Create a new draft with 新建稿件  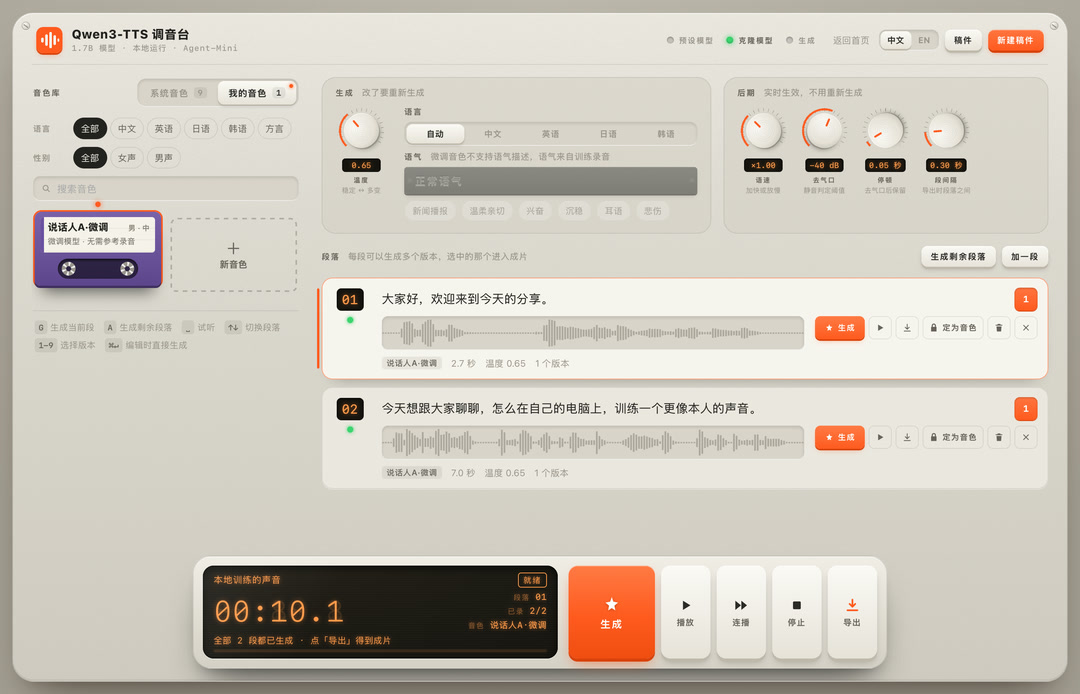pos(1015,41)
